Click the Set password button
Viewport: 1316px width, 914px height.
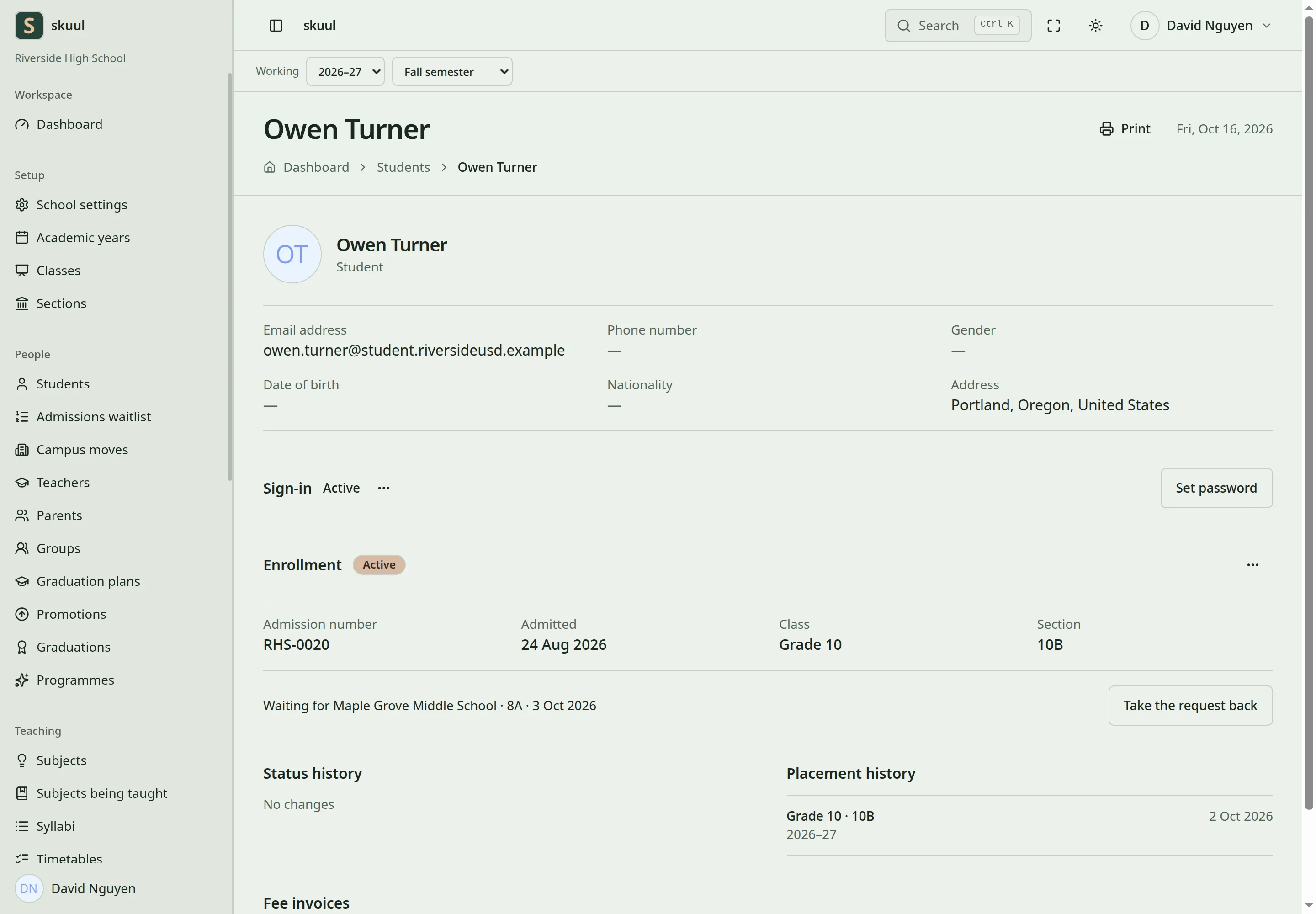click(x=1216, y=488)
